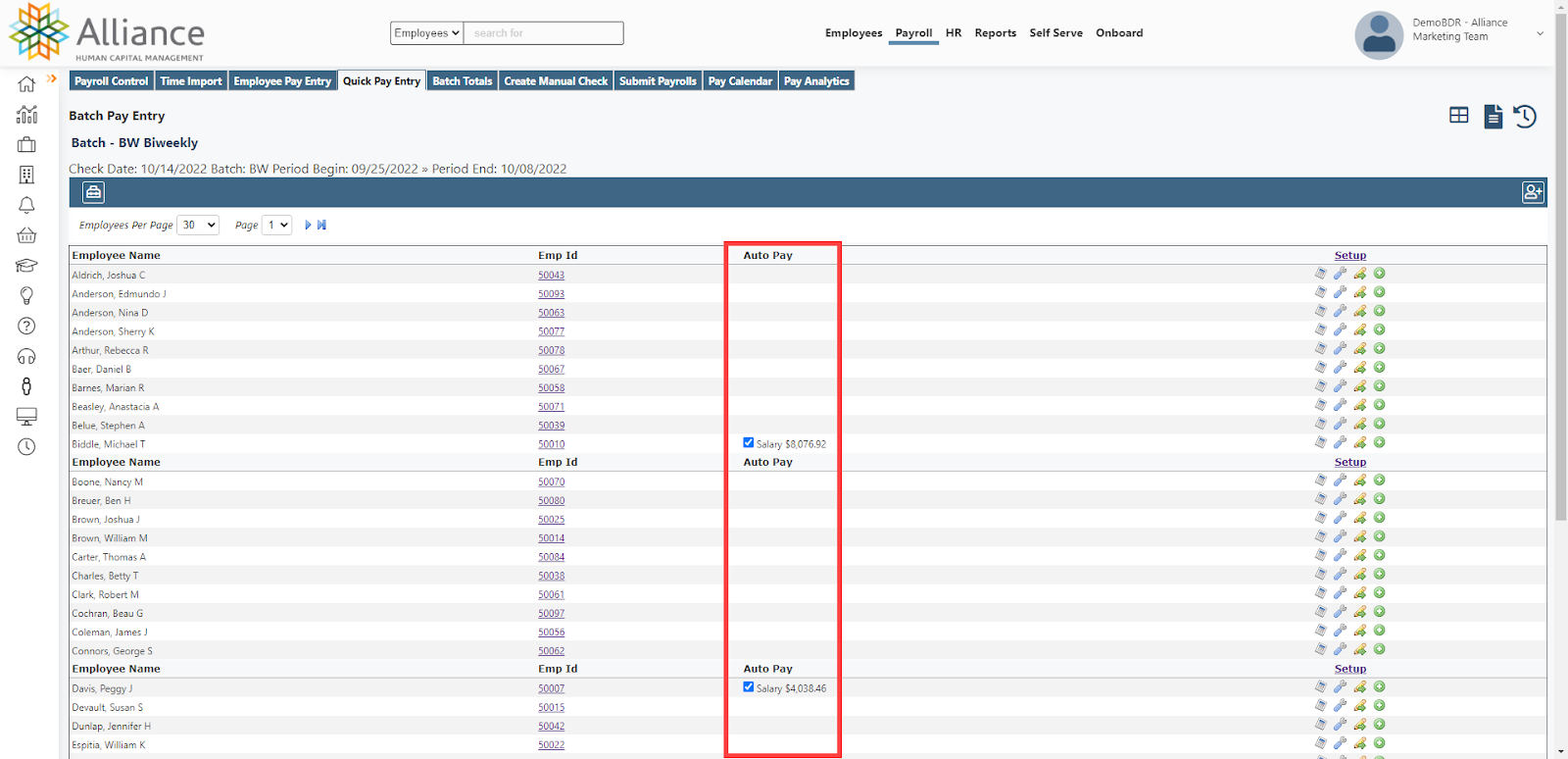Image resolution: width=1568 pixels, height=759 pixels.
Task: Click the grid view icon at top right
Action: [x=1459, y=116]
